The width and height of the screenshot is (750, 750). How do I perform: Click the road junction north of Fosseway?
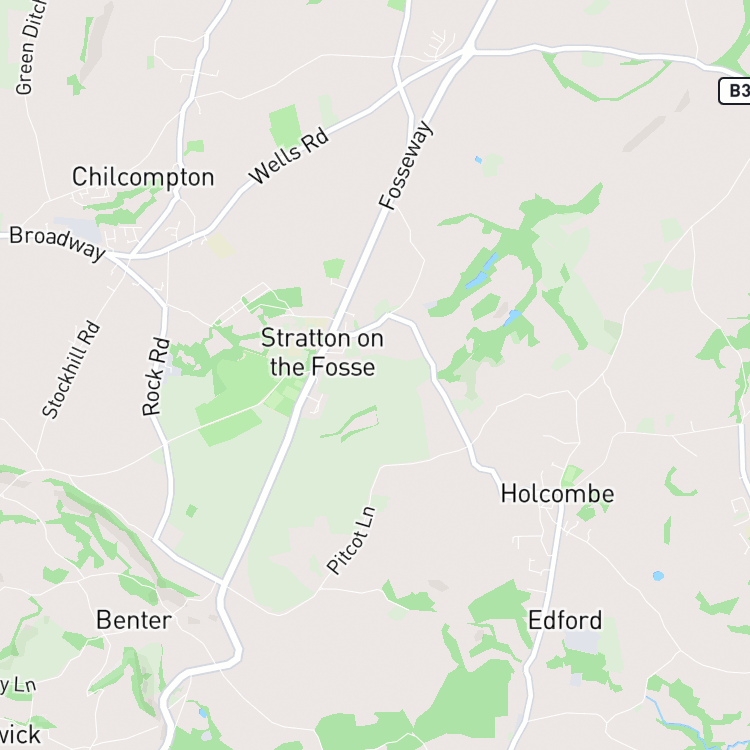tap(469, 49)
